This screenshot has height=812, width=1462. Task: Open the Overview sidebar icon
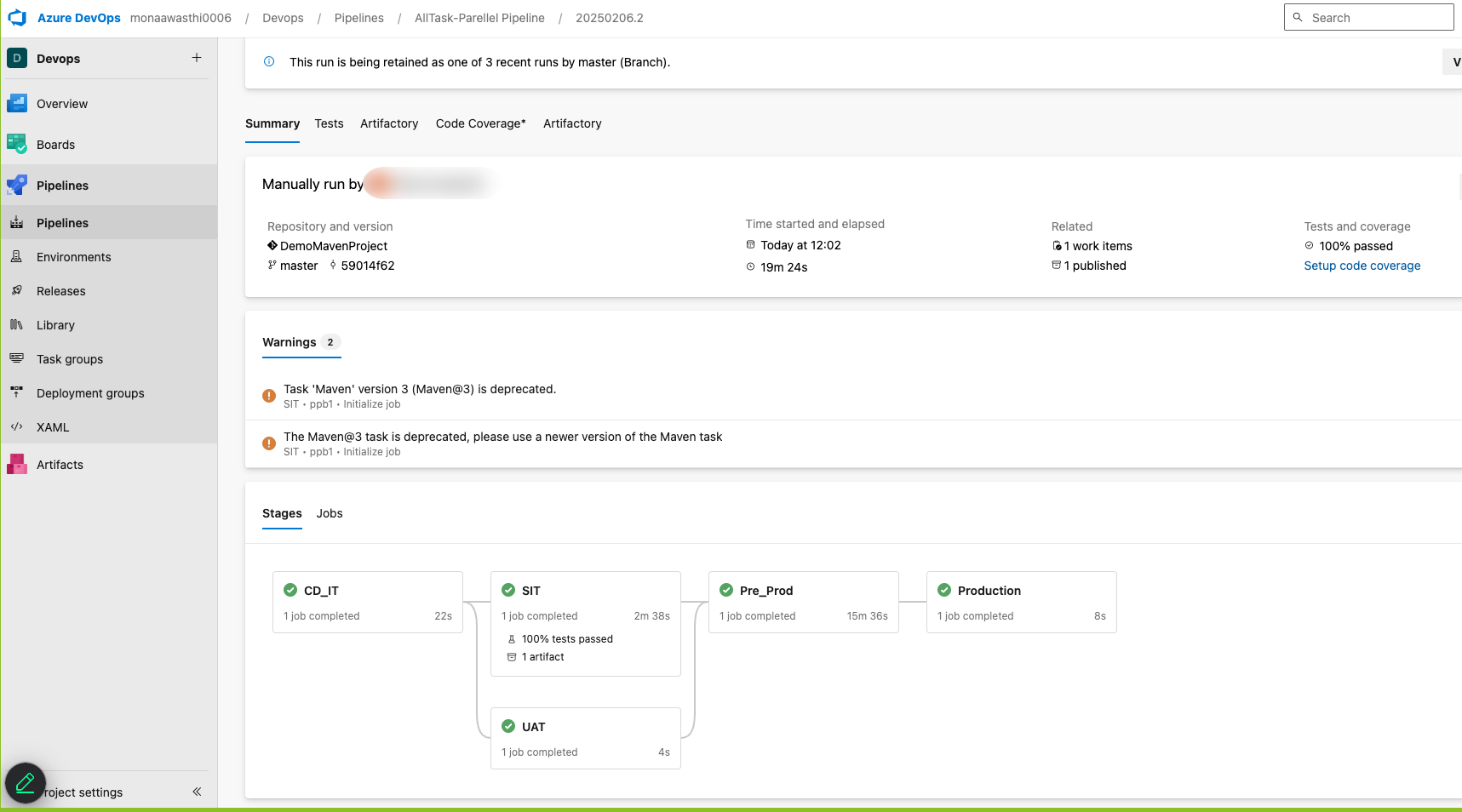[x=17, y=104]
